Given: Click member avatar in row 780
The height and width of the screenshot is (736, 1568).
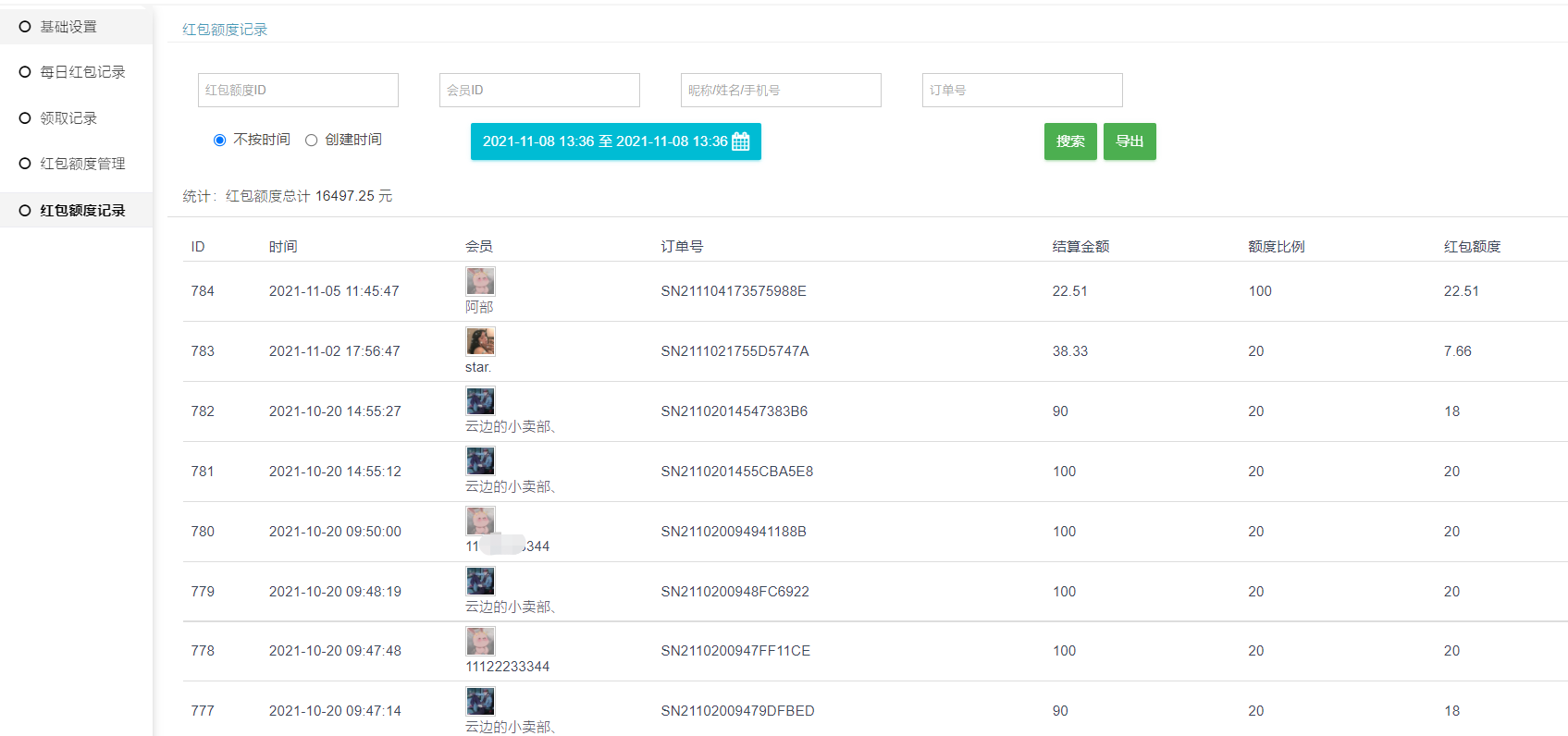Looking at the screenshot, I should (480, 521).
